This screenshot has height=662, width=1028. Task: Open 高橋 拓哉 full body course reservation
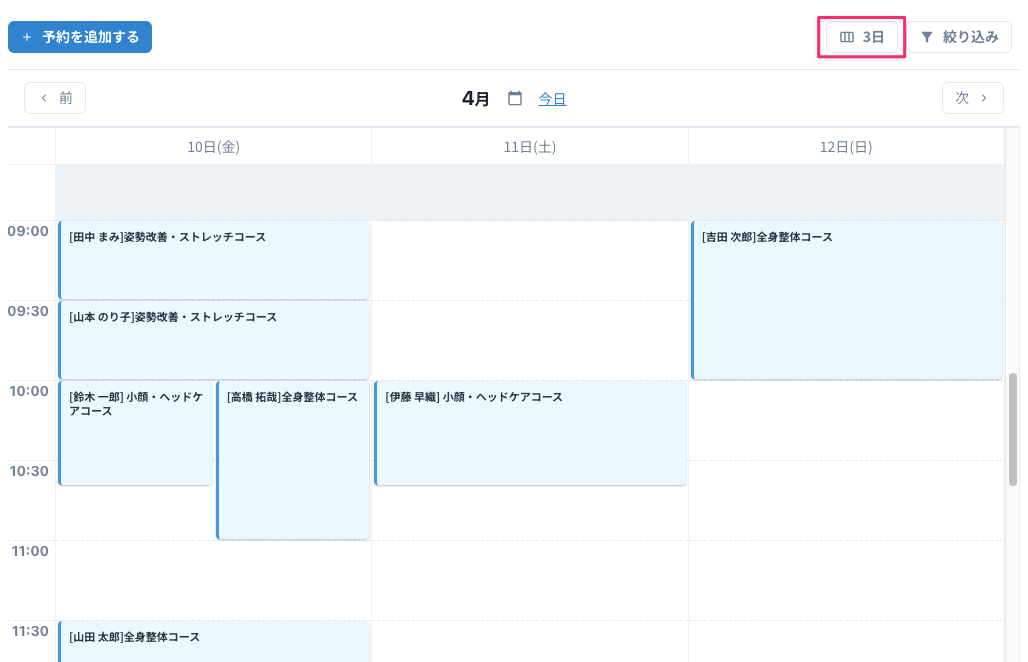(x=293, y=460)
